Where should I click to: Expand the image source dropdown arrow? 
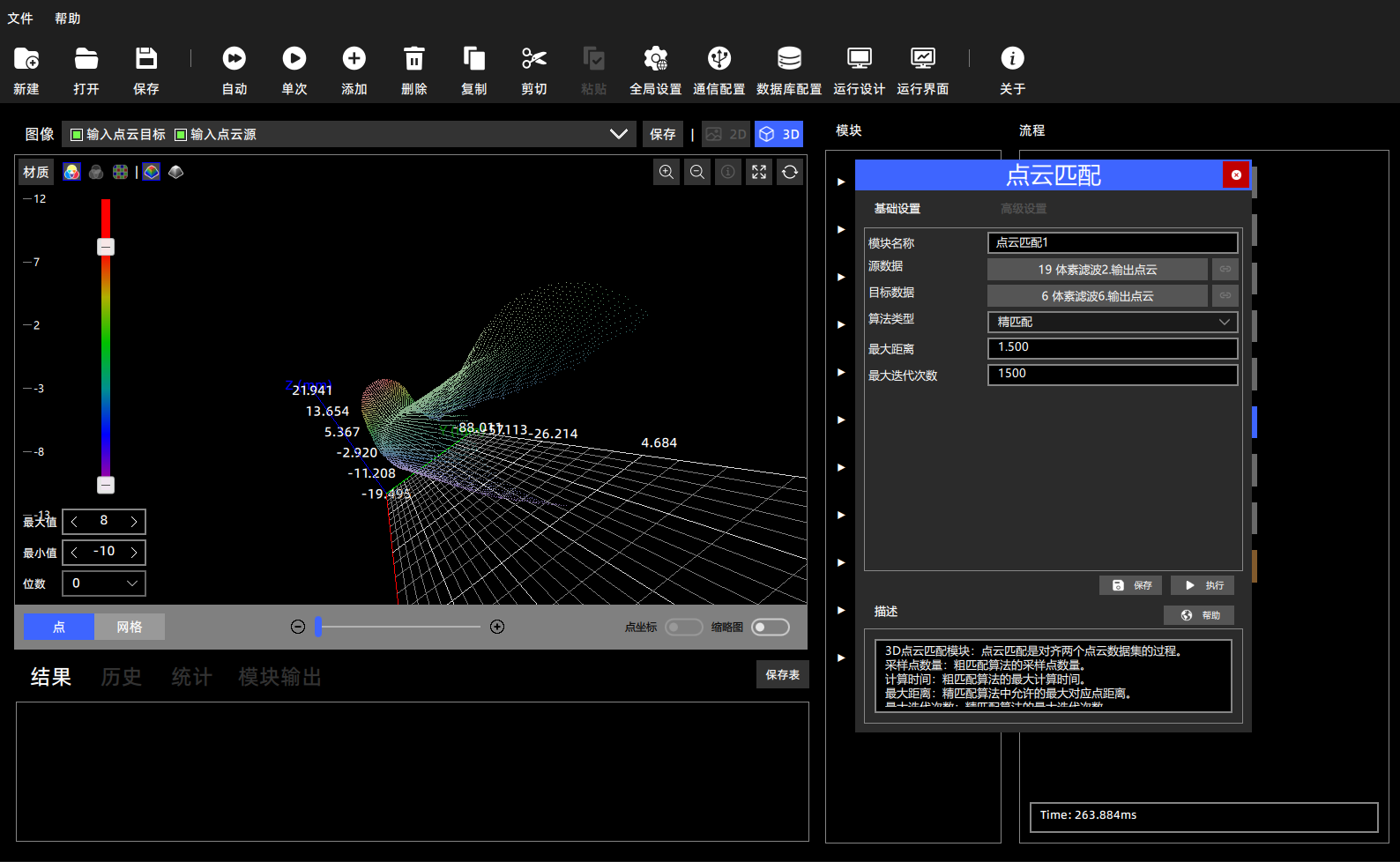pos(619,134)
